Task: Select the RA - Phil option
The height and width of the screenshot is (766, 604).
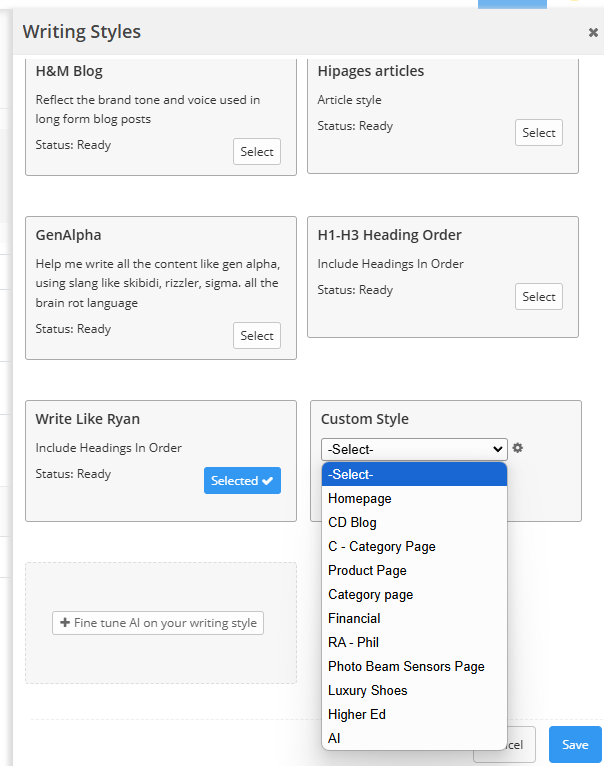Action: (x=353, y=642)
